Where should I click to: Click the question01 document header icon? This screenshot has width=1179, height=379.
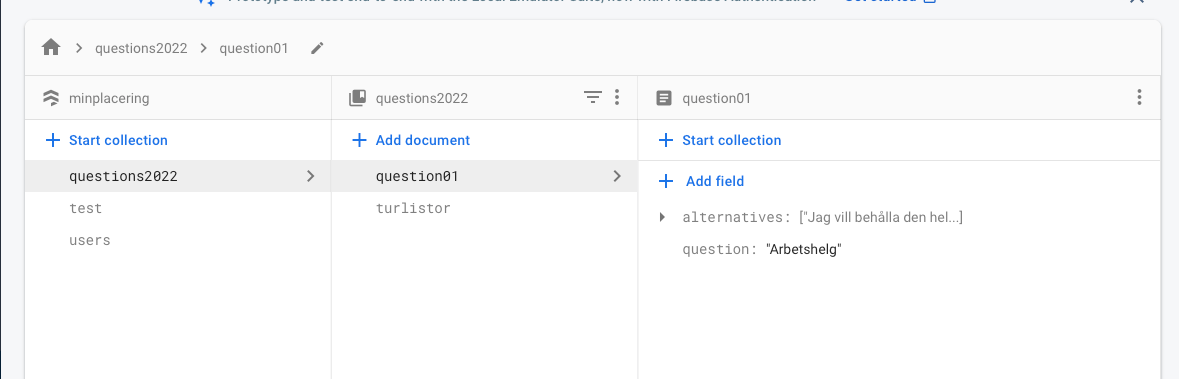(664, 98)
